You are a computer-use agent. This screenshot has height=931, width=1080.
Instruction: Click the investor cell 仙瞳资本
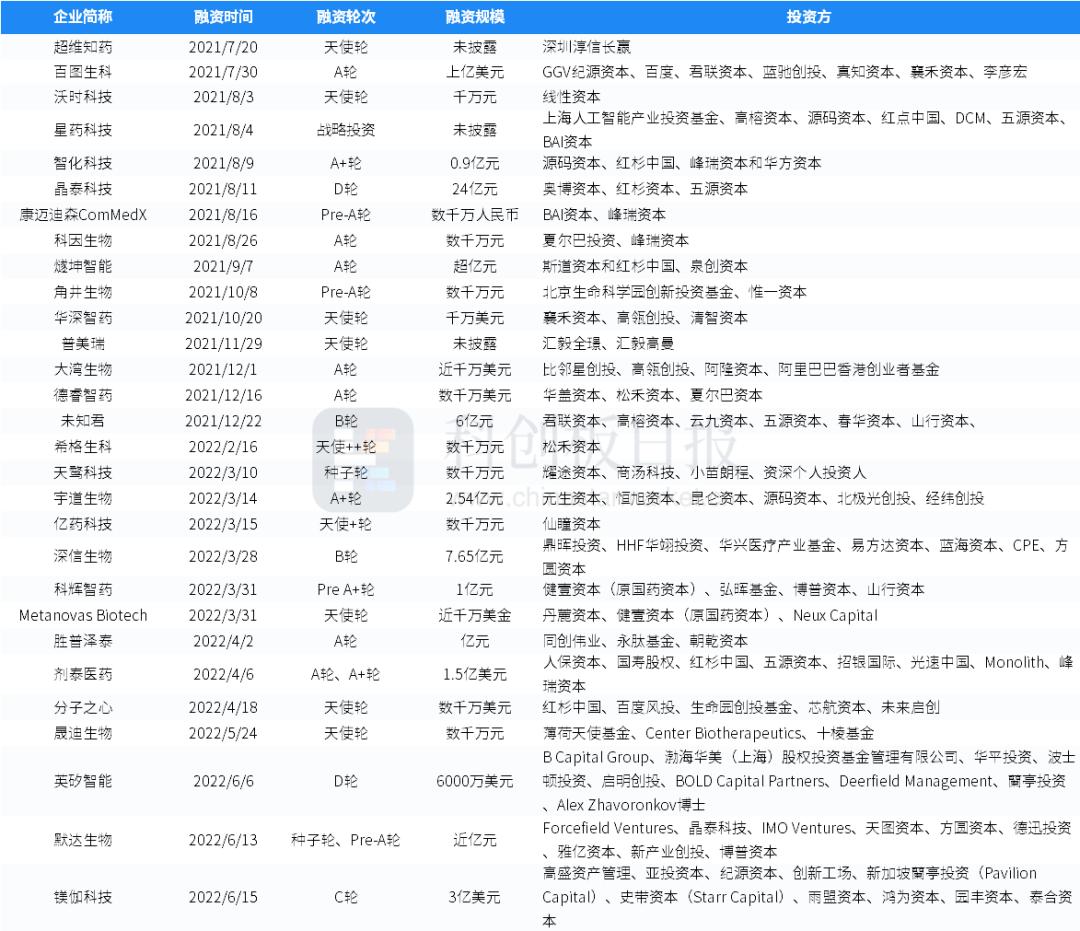572,524
